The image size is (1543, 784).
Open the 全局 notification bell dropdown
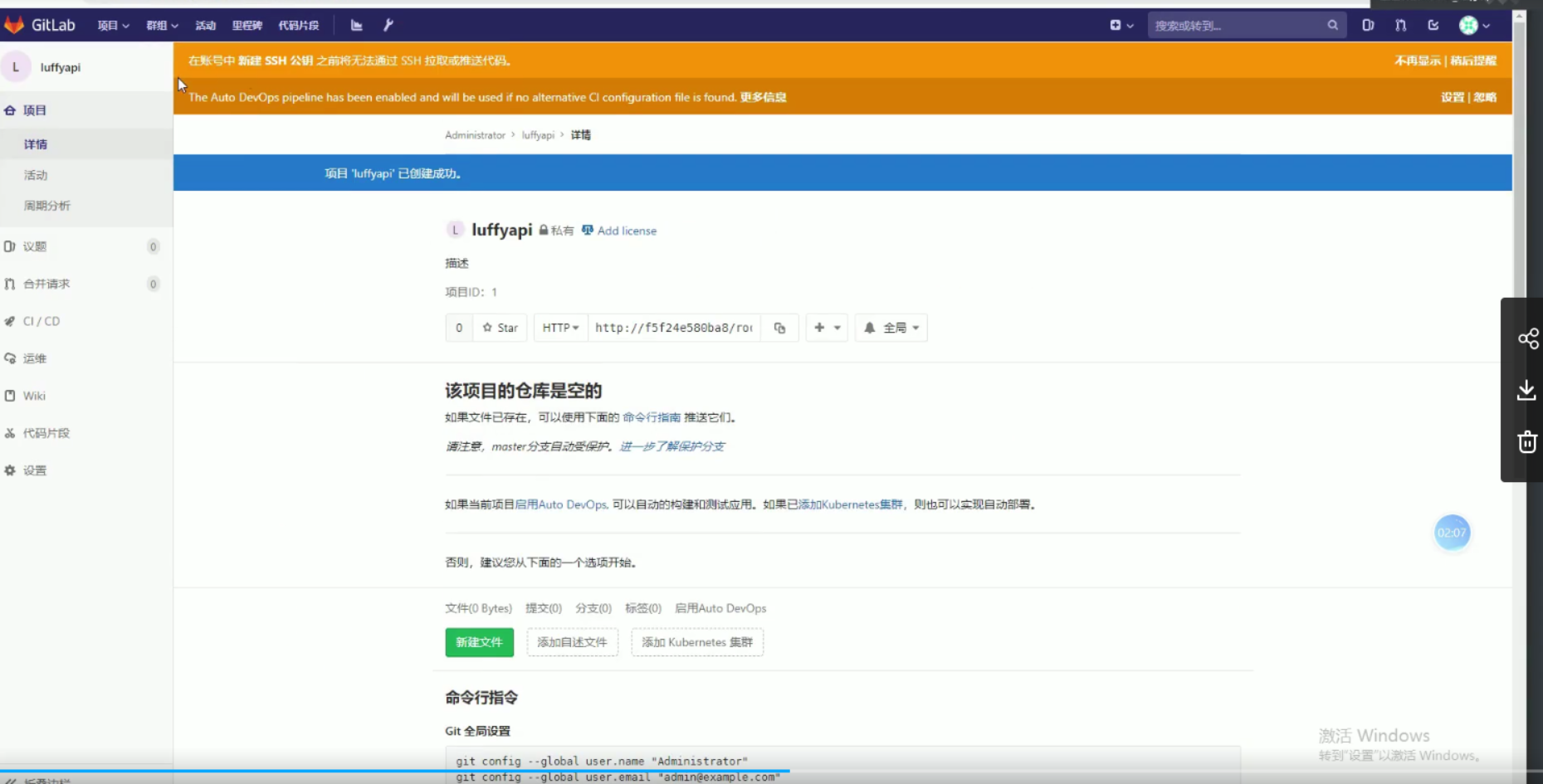[891, 328]
